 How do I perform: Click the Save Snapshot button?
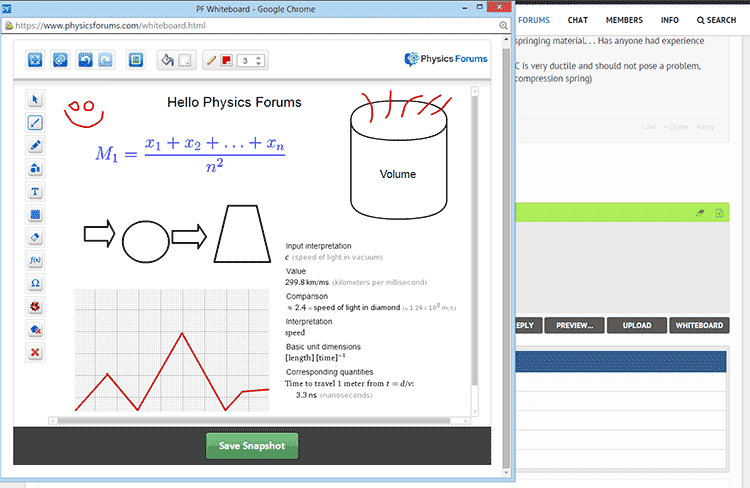[252, 446]
